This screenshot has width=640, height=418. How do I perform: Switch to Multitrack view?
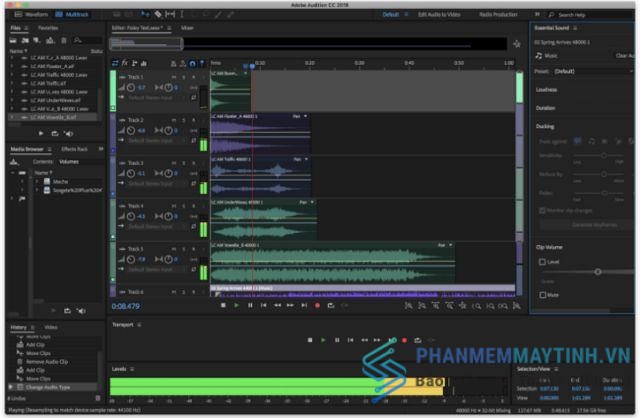(x=72, y=14)
